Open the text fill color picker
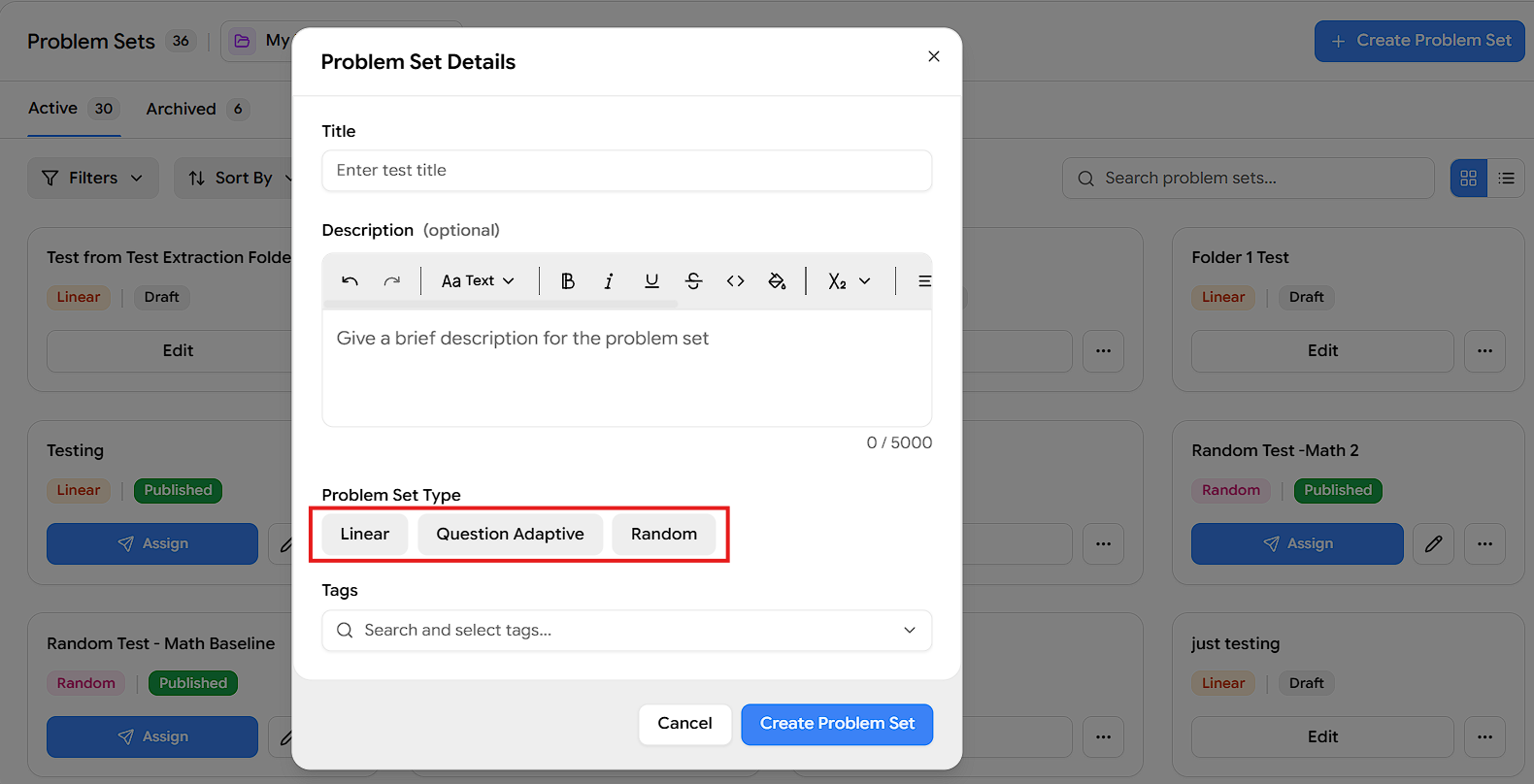Image resolution: width=1534 pixels, height=784 pixels. (777, 281)
